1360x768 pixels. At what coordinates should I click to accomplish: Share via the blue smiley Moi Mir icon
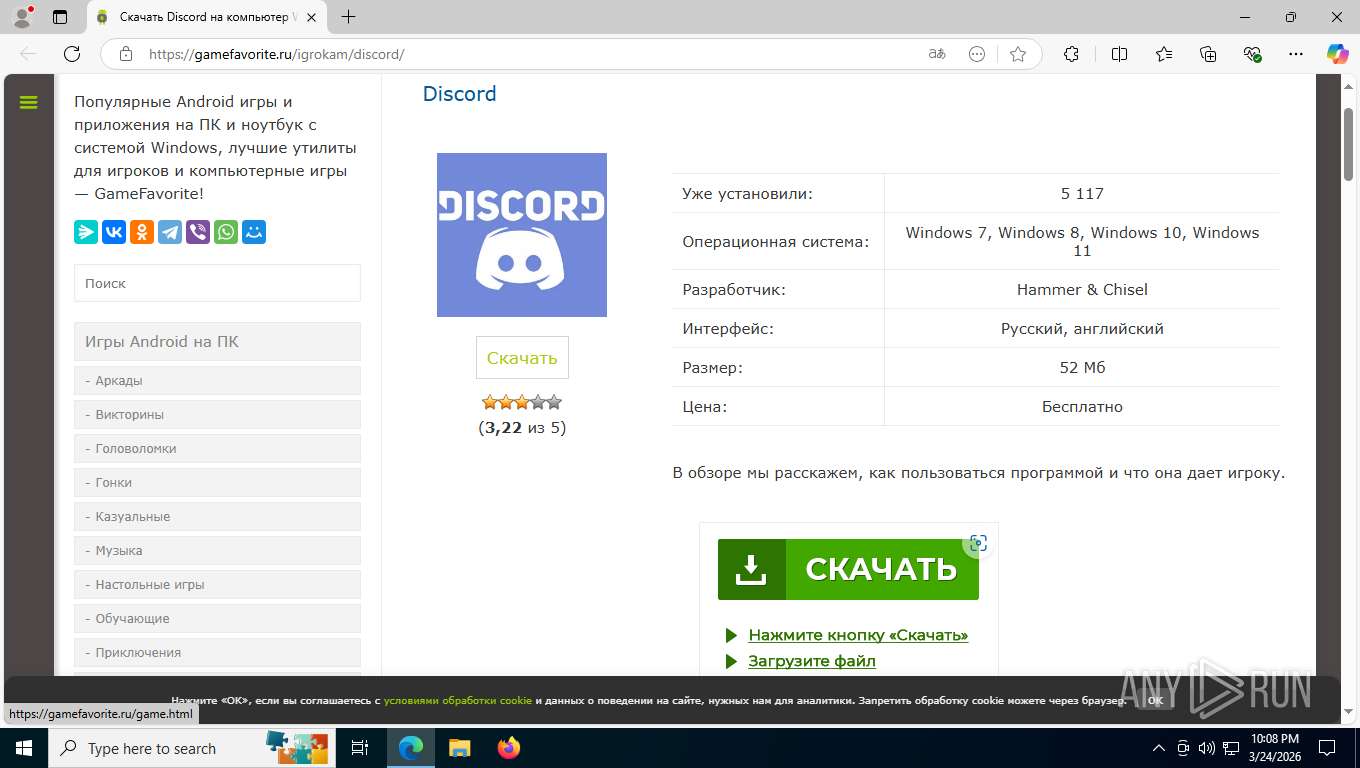254,232
